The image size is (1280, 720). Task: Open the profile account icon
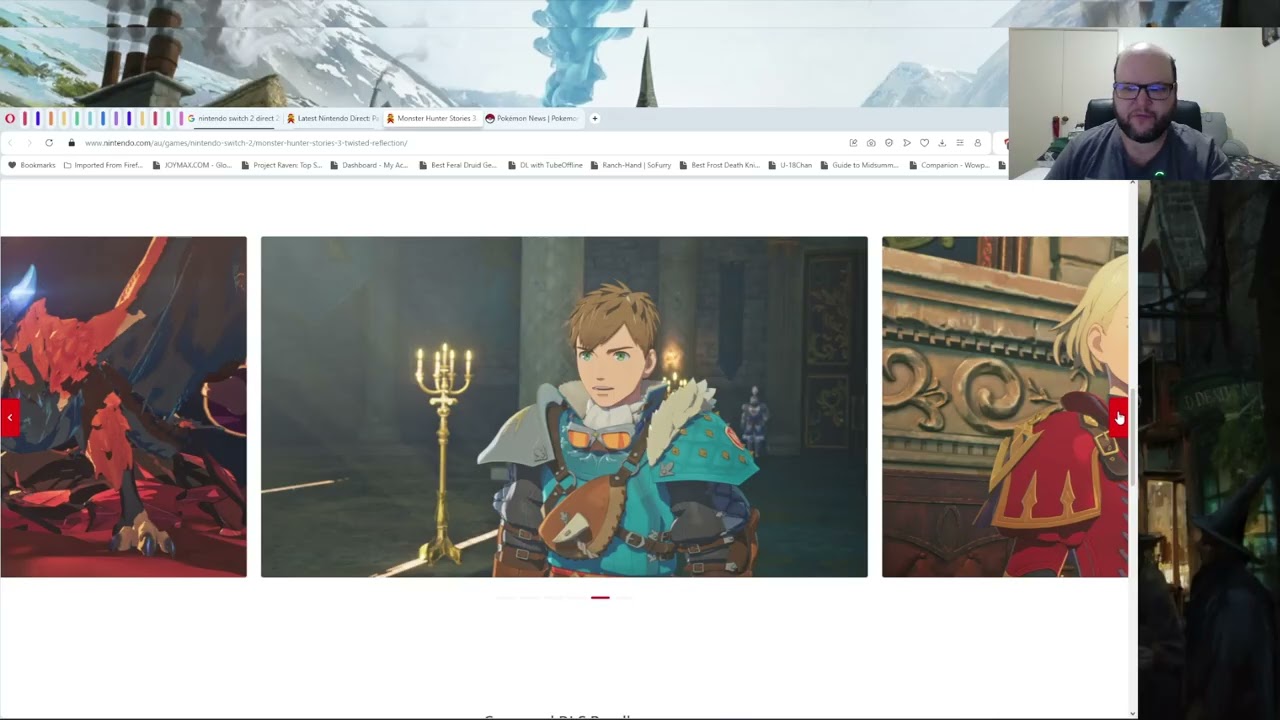[978, 143]
